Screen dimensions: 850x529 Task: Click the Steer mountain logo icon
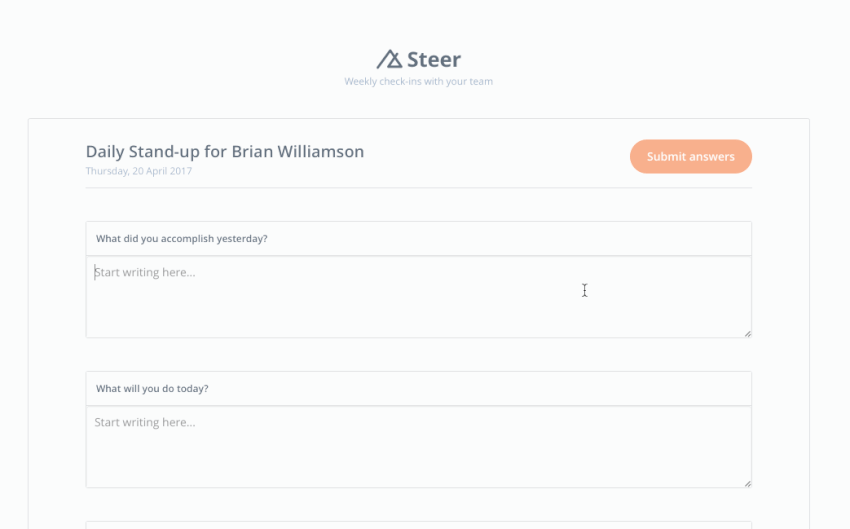pyautogui.click(x=389, y=60)
